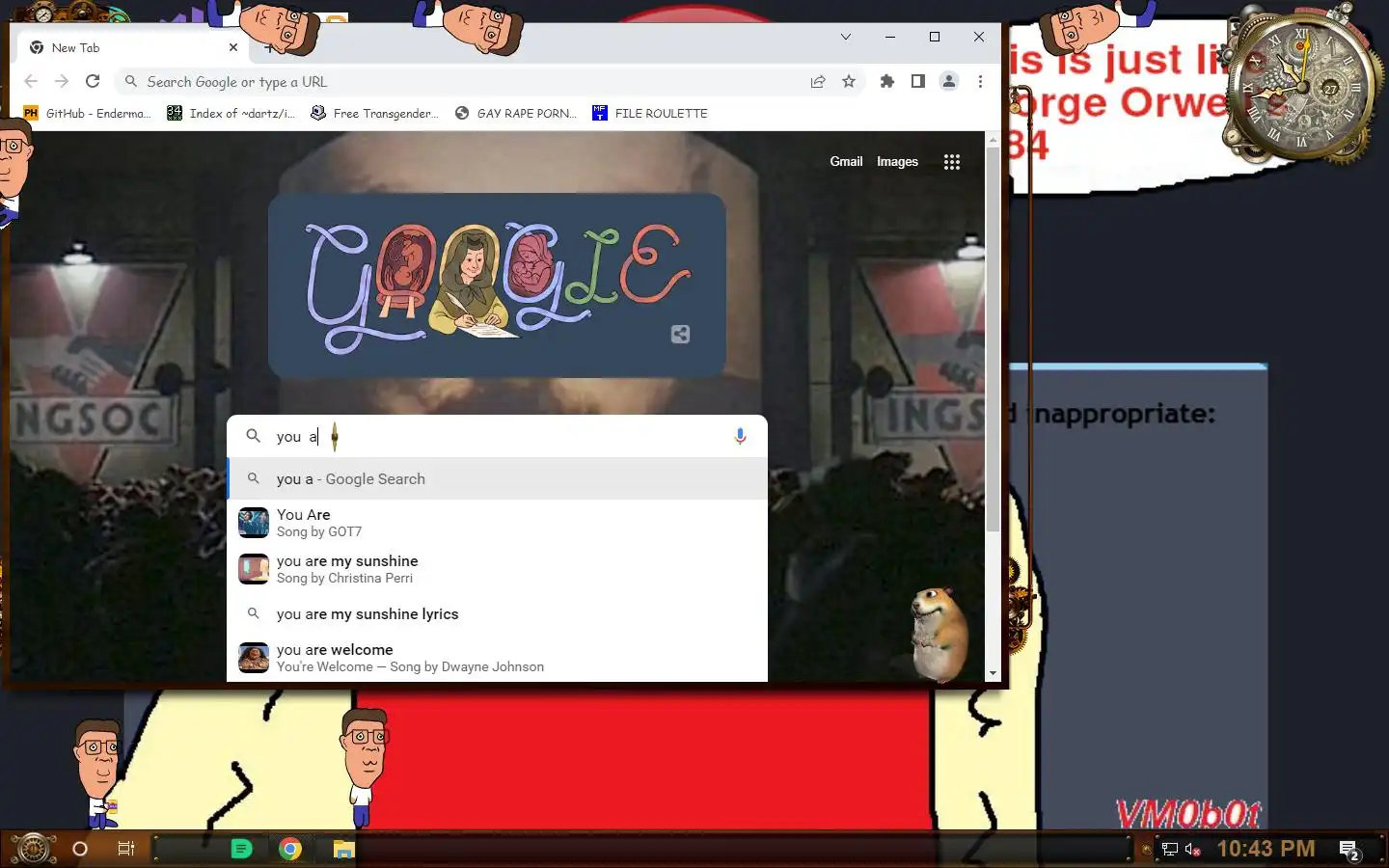Start voice search with the microphone icon
This screenshot has height=868, width=1389.
[x=740, y=436]
